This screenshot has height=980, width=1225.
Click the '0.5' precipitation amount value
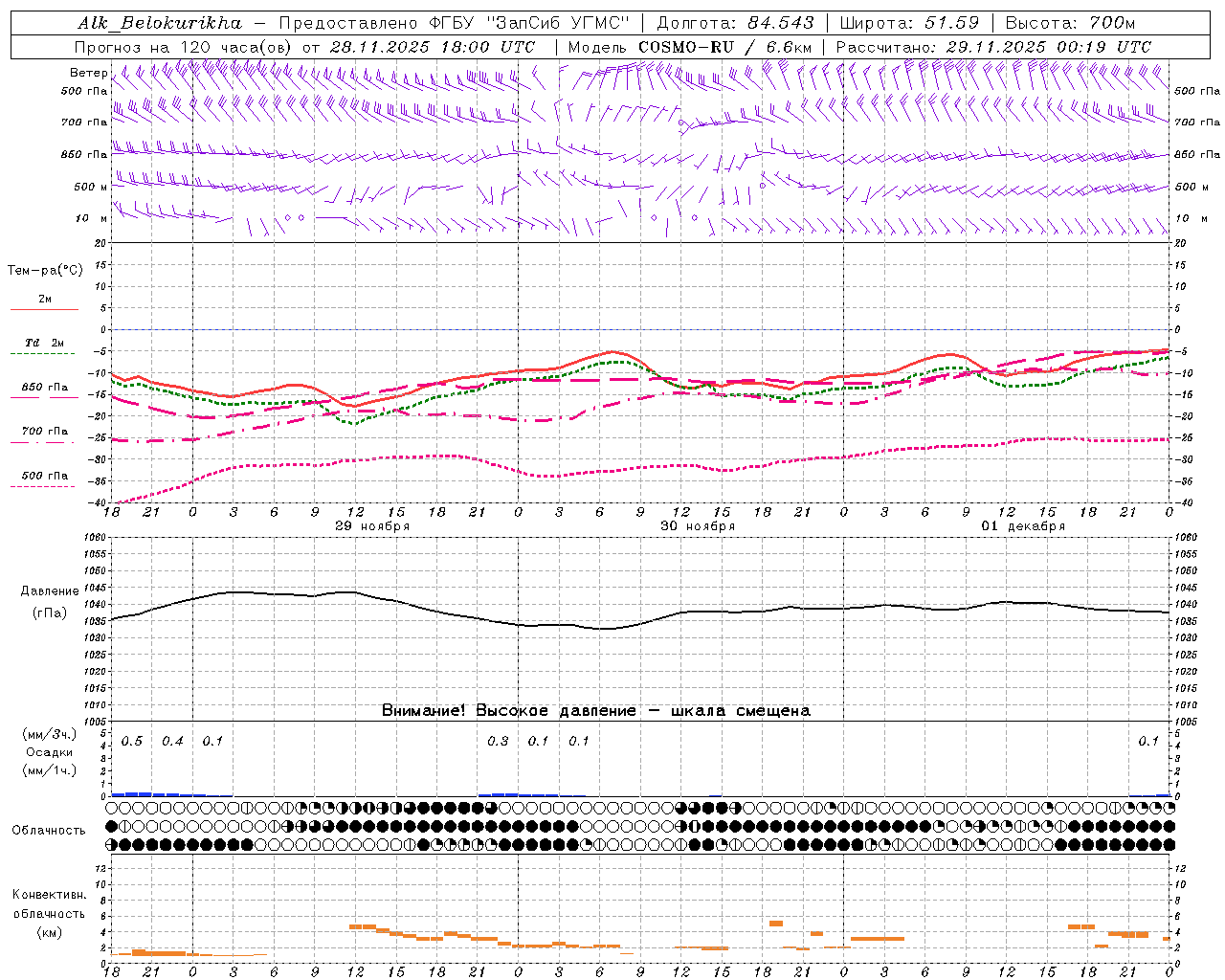click(x=132, y=742)
